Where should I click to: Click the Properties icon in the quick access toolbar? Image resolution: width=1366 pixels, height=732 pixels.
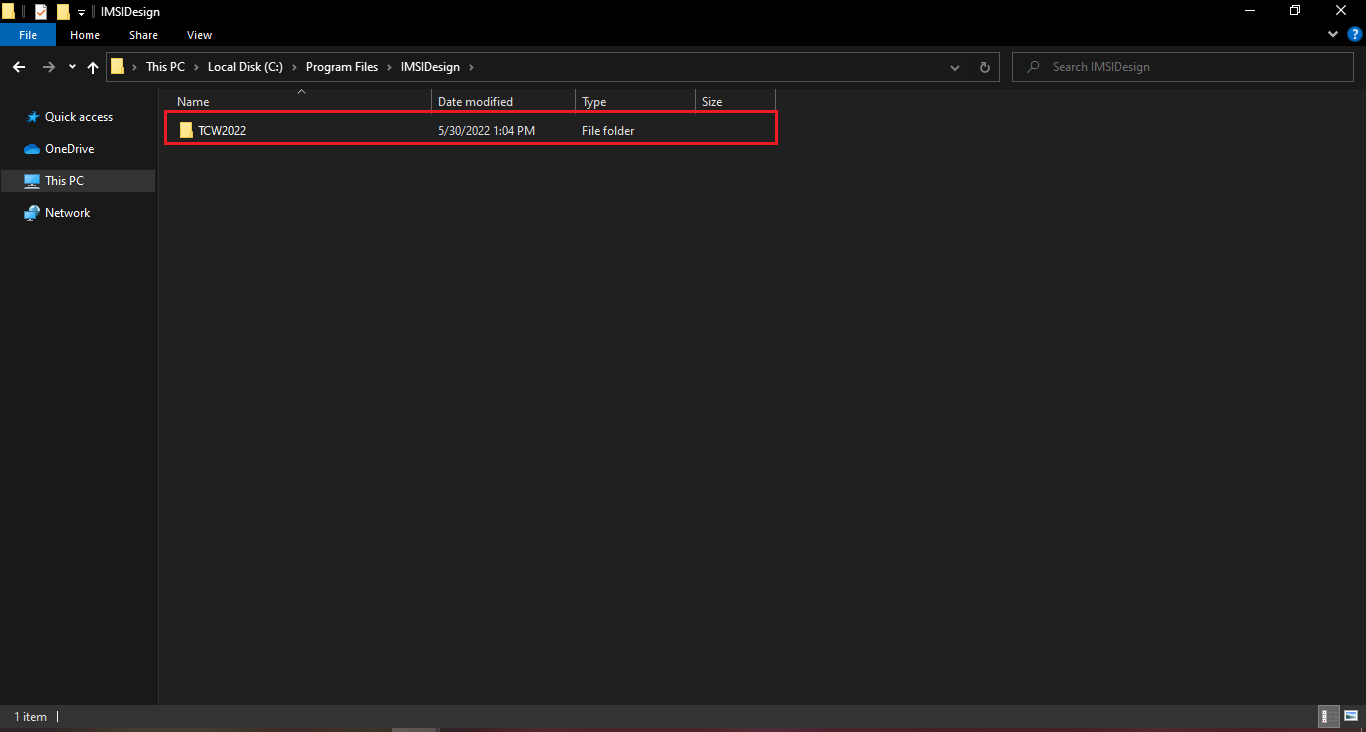pos(41,12)
